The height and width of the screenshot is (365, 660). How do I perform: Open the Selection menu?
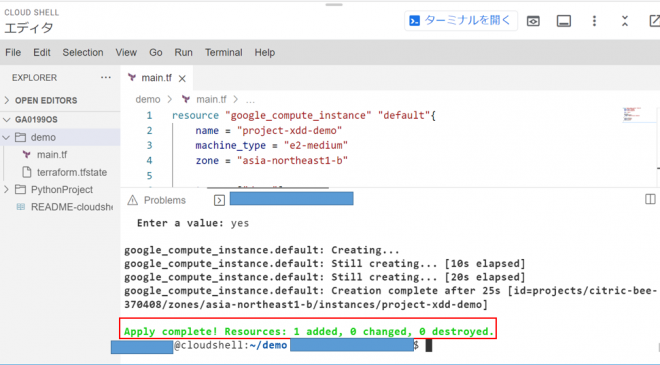click(x=83, y=52)
